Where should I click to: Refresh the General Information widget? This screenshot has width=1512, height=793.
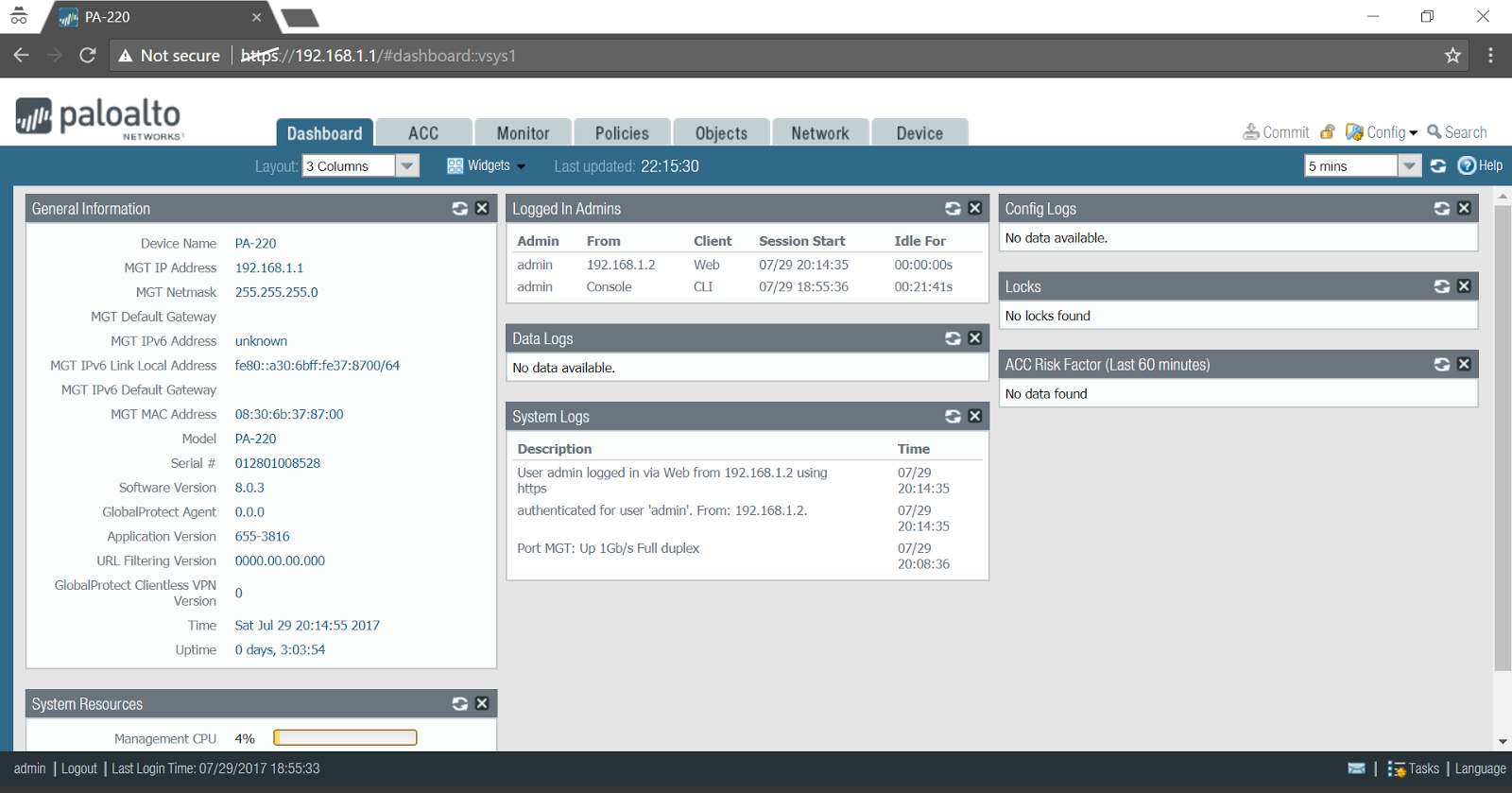pos(460,208)
